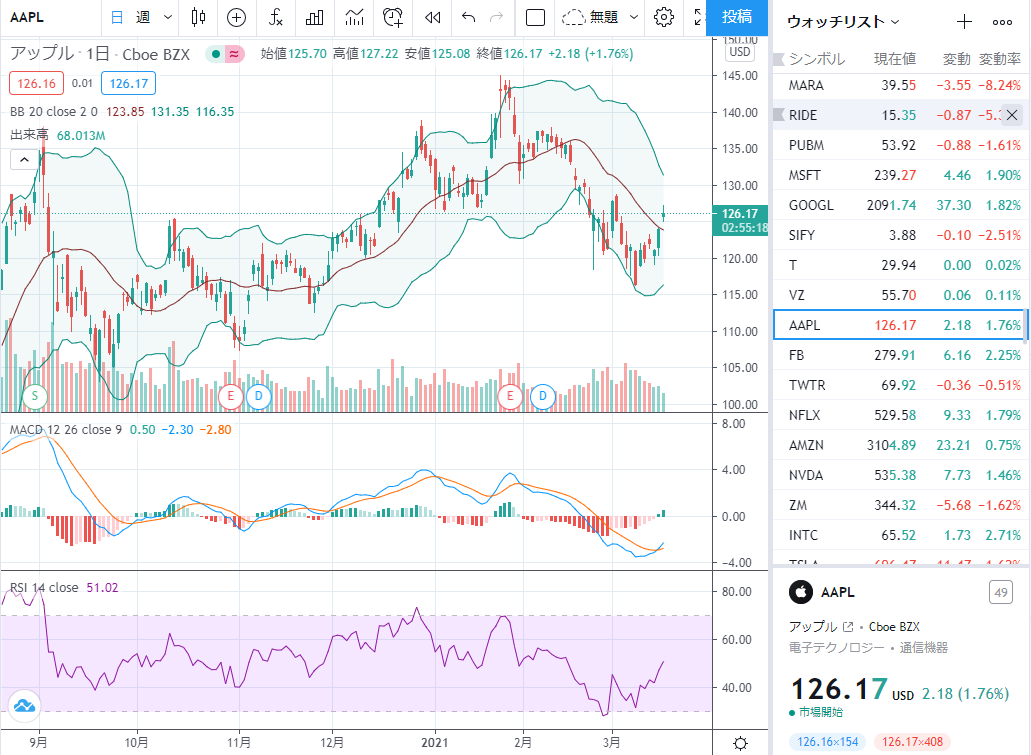Redo the chart action
The height and width of the screenshot is (755, 1031).
pyautogui.click(x=497, y=17)
